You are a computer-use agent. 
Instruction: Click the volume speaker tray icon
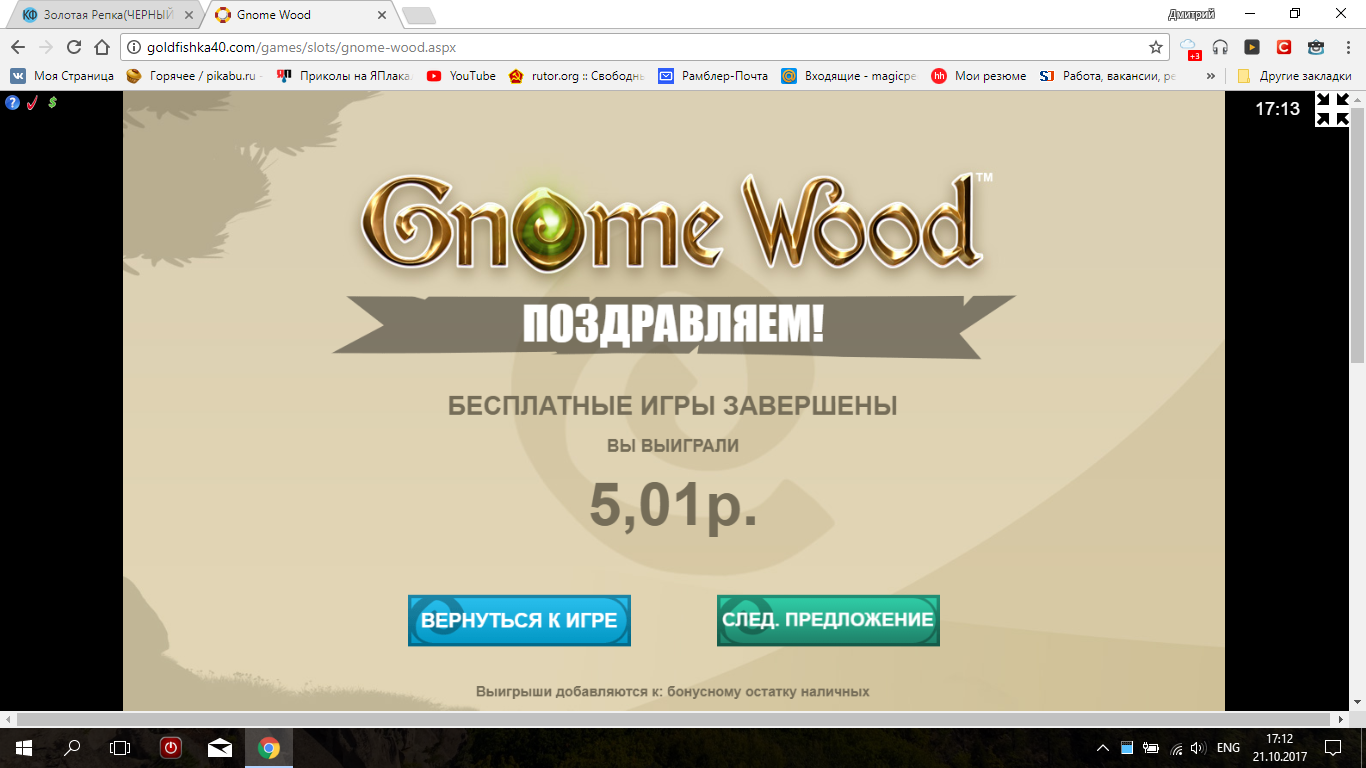click(x=1198, y=748)
